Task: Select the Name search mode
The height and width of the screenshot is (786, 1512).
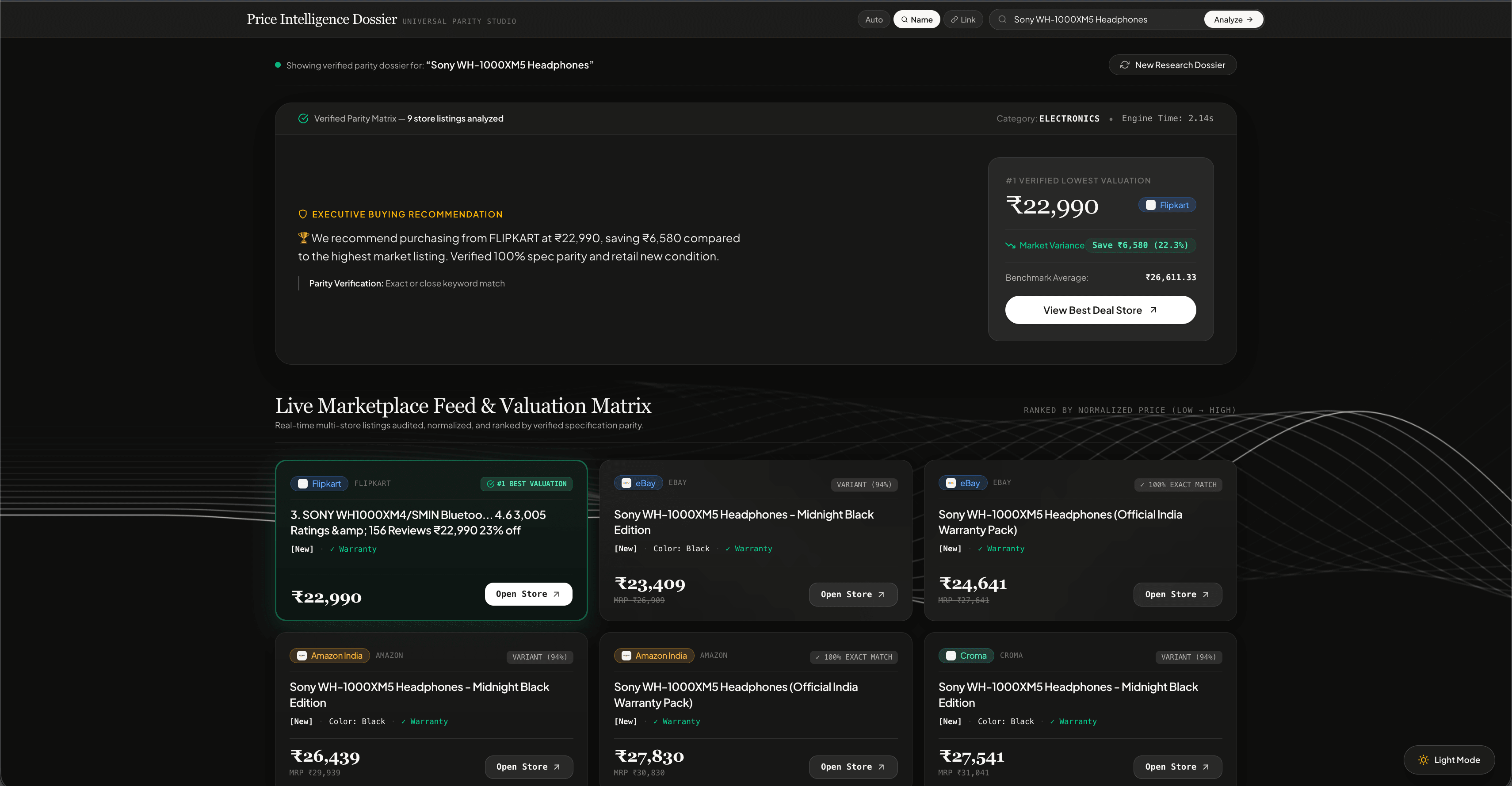Action: [x=916, y=19]
